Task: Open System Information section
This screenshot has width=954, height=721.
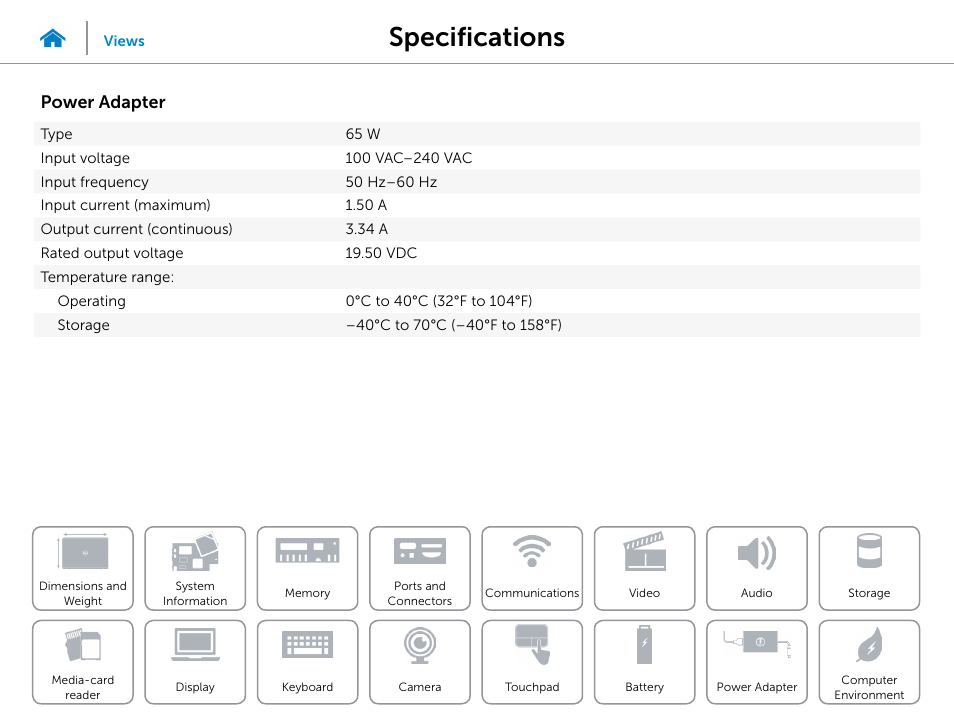Action: coord(195,568)
